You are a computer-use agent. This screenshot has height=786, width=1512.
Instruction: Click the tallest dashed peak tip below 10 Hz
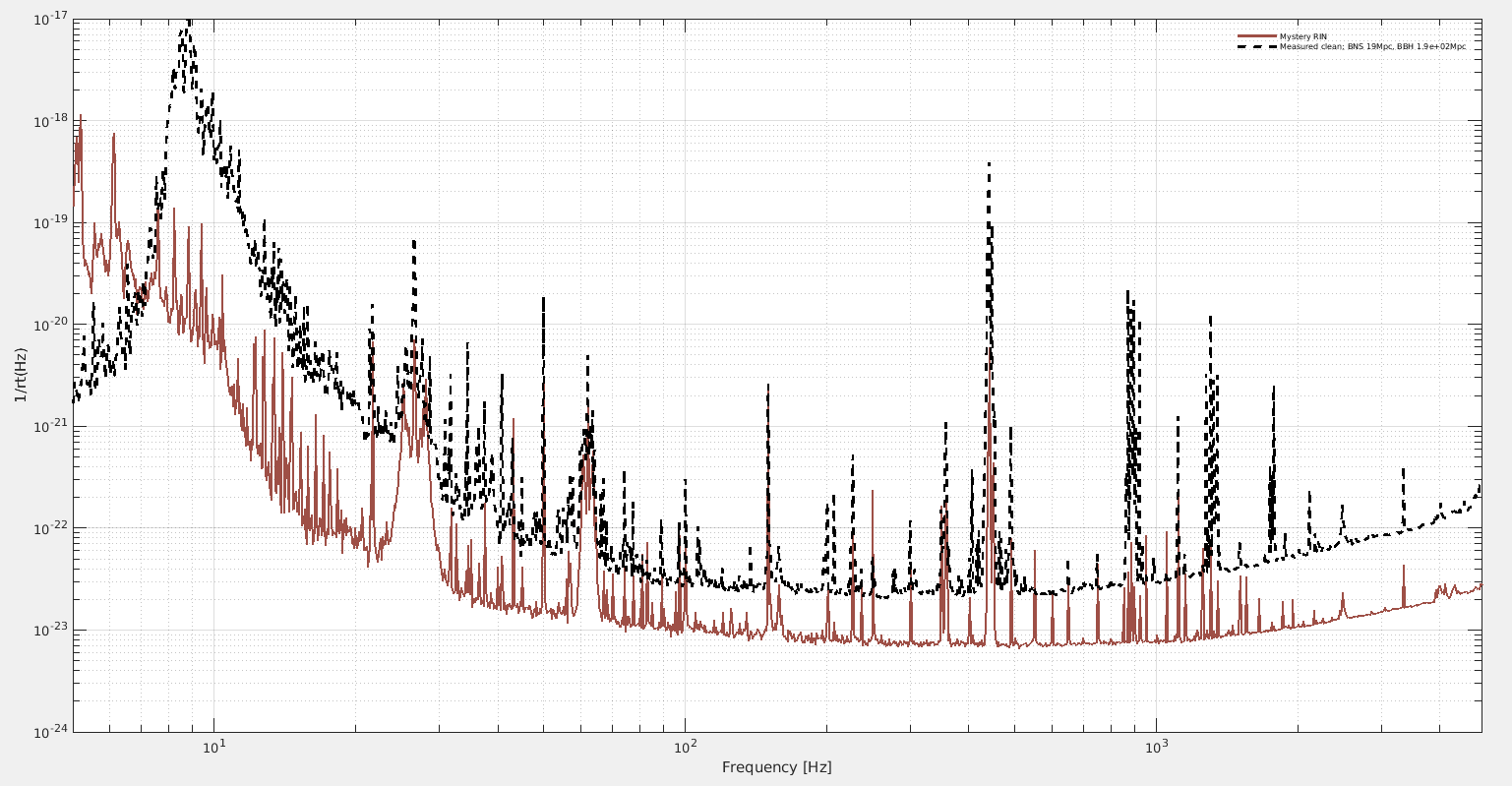tap(187, 22)
